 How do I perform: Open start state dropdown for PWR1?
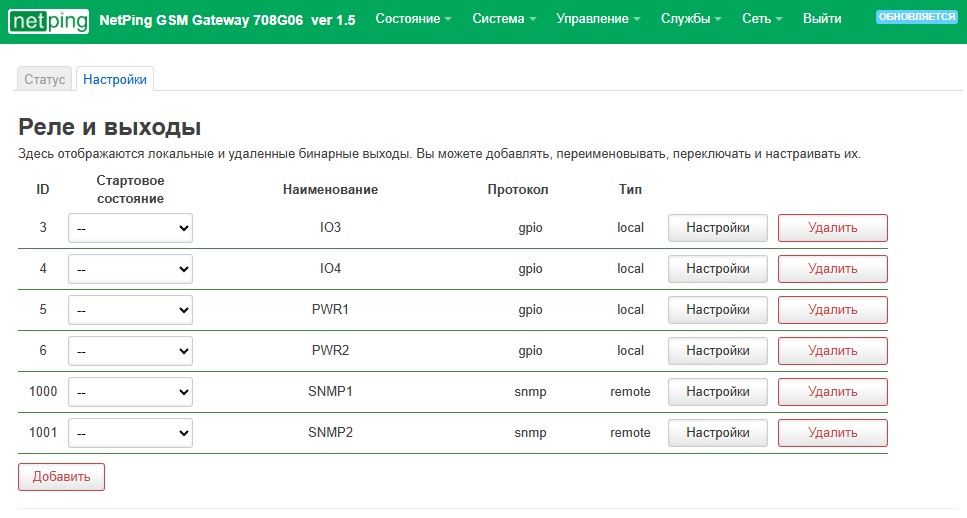pos(130,310)
